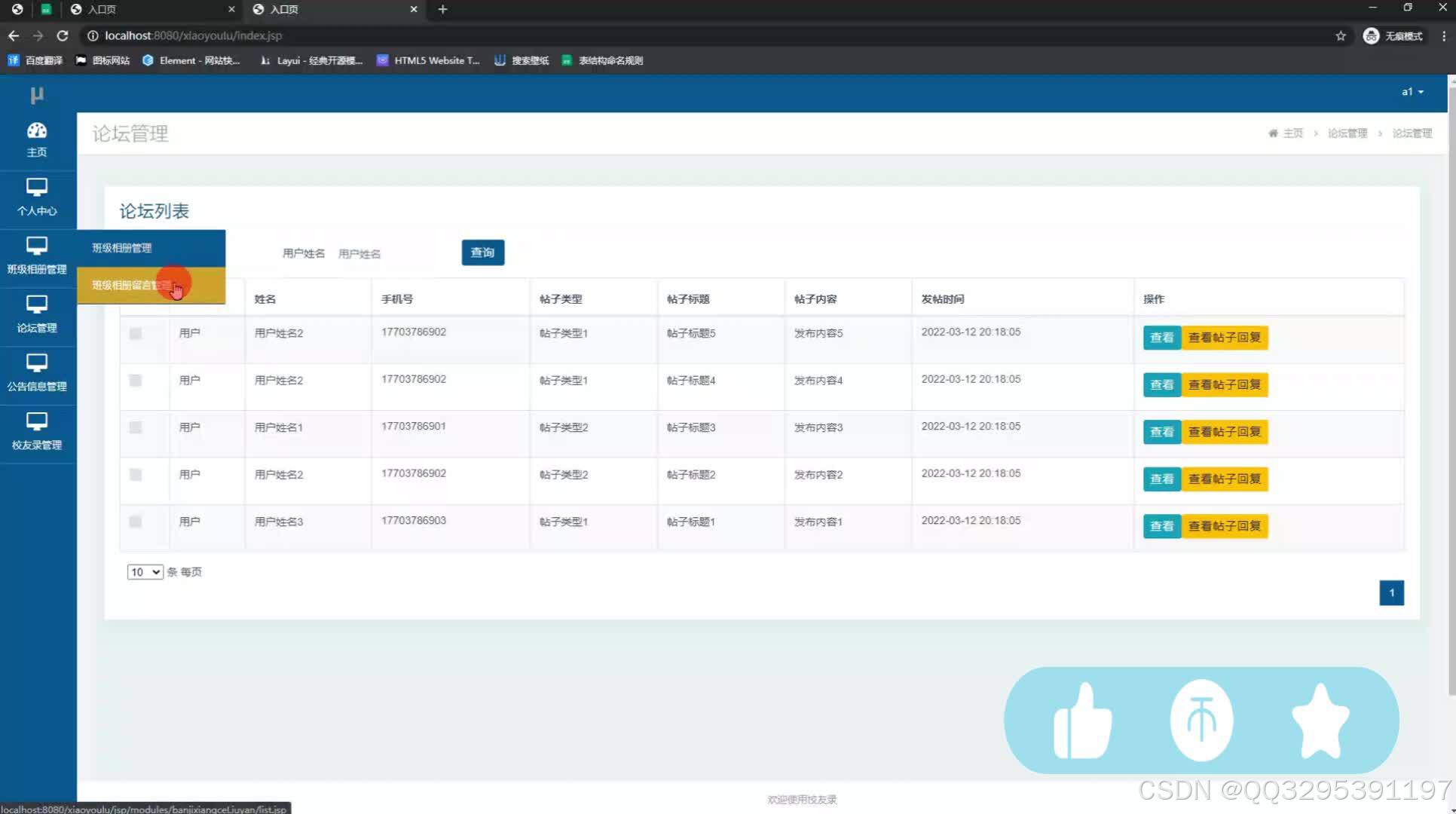Expand the a1 user dropdown
This screenshot has height=814, width=1456.
[1412, 92]
